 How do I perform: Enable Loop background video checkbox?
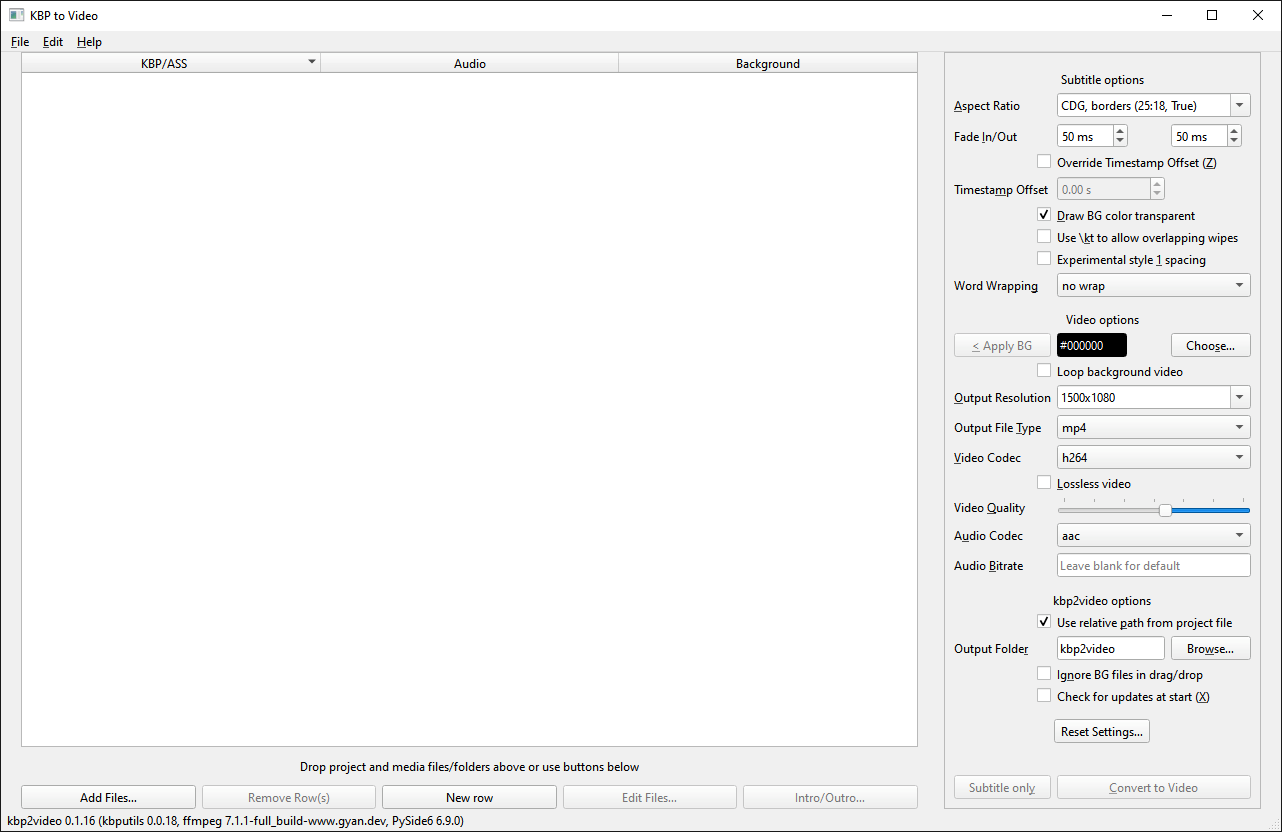[1044, 371]
